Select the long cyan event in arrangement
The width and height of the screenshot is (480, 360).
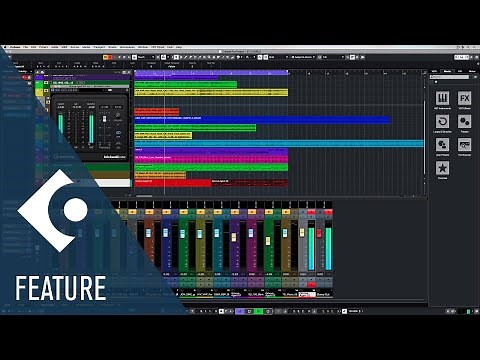tap(279, 144)
